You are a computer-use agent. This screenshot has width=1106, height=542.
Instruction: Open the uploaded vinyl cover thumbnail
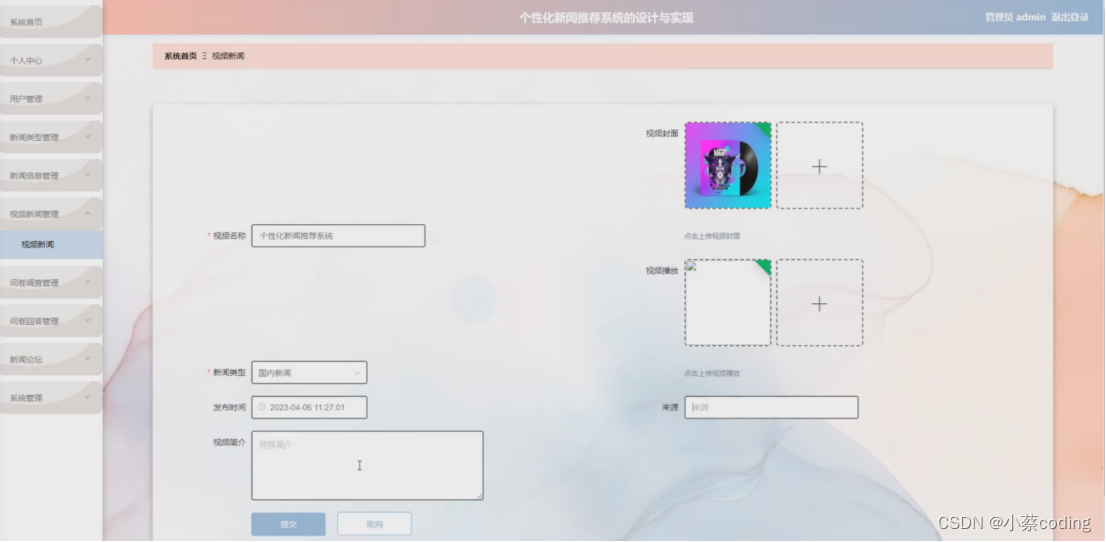point(727,166)
